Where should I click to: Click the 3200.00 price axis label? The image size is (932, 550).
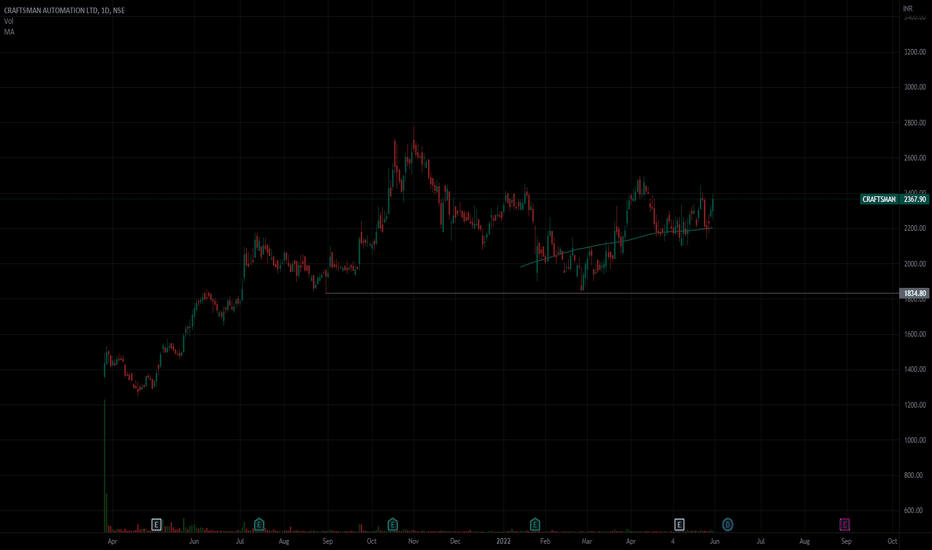coord(915,52)
